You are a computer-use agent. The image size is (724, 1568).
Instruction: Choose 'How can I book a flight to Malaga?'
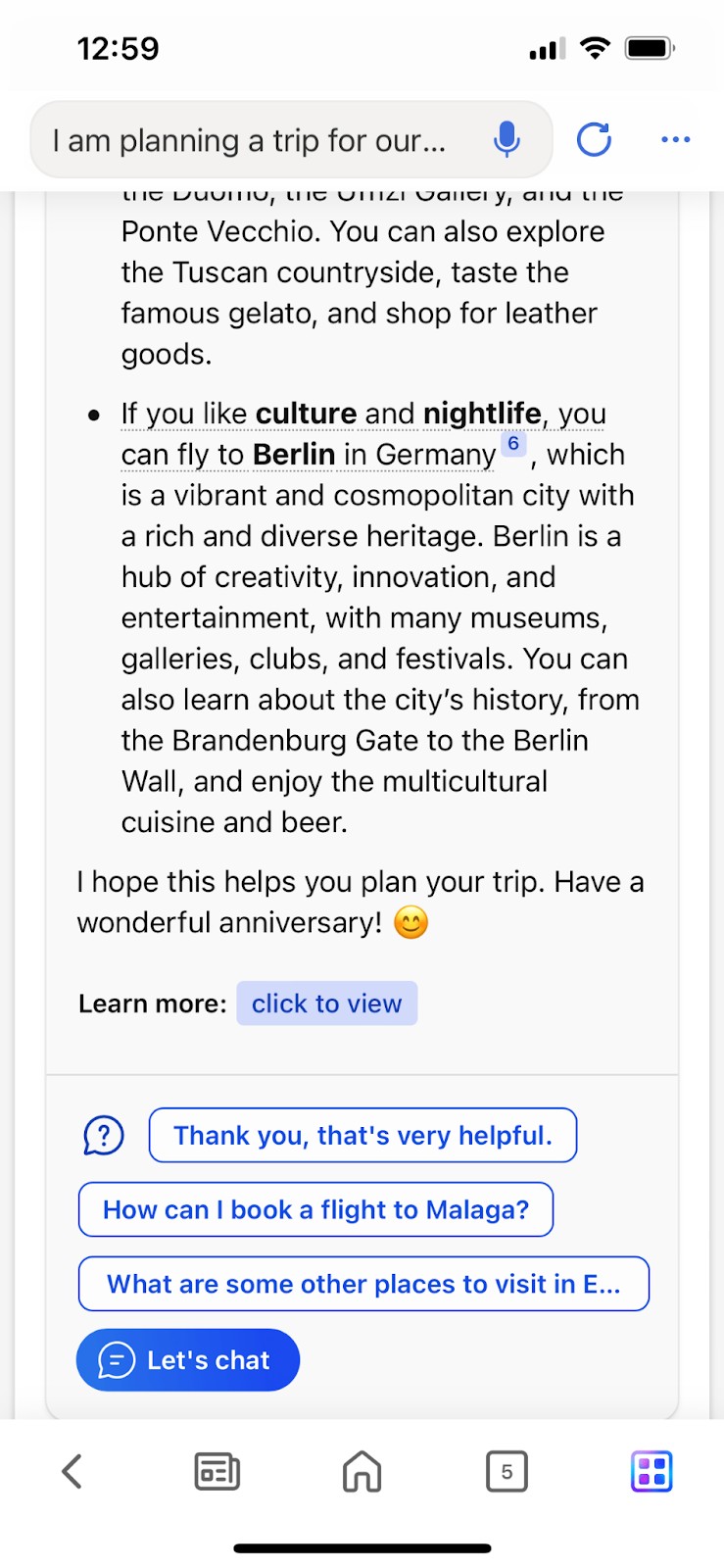pos(315,1209)
